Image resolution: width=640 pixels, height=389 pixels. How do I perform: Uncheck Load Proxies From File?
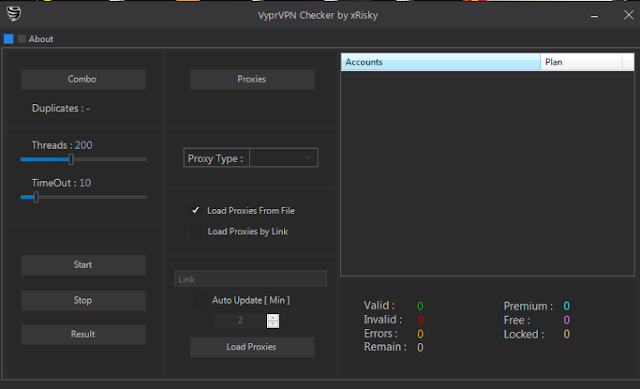click(196, 210)
